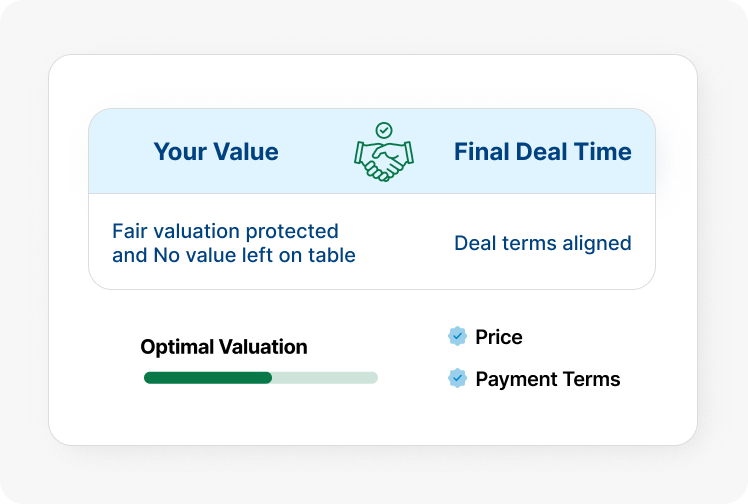Click the verified badge icon beside Price
Image resolution: width=748 pixels, height=504 pixels.
[x=458, y=337]
